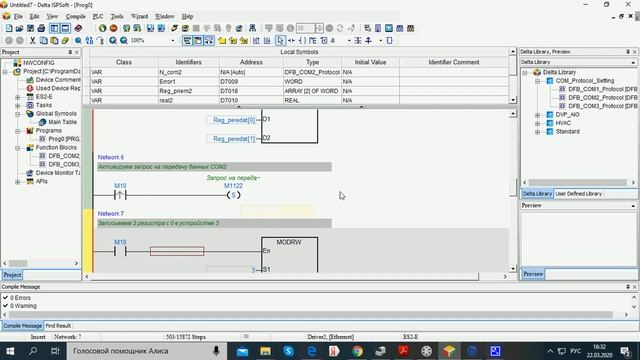The height and width of the screenshot is (360, 640).
Task: Select the Reg_priem2 symbol cell
Action: click(189, 91)
